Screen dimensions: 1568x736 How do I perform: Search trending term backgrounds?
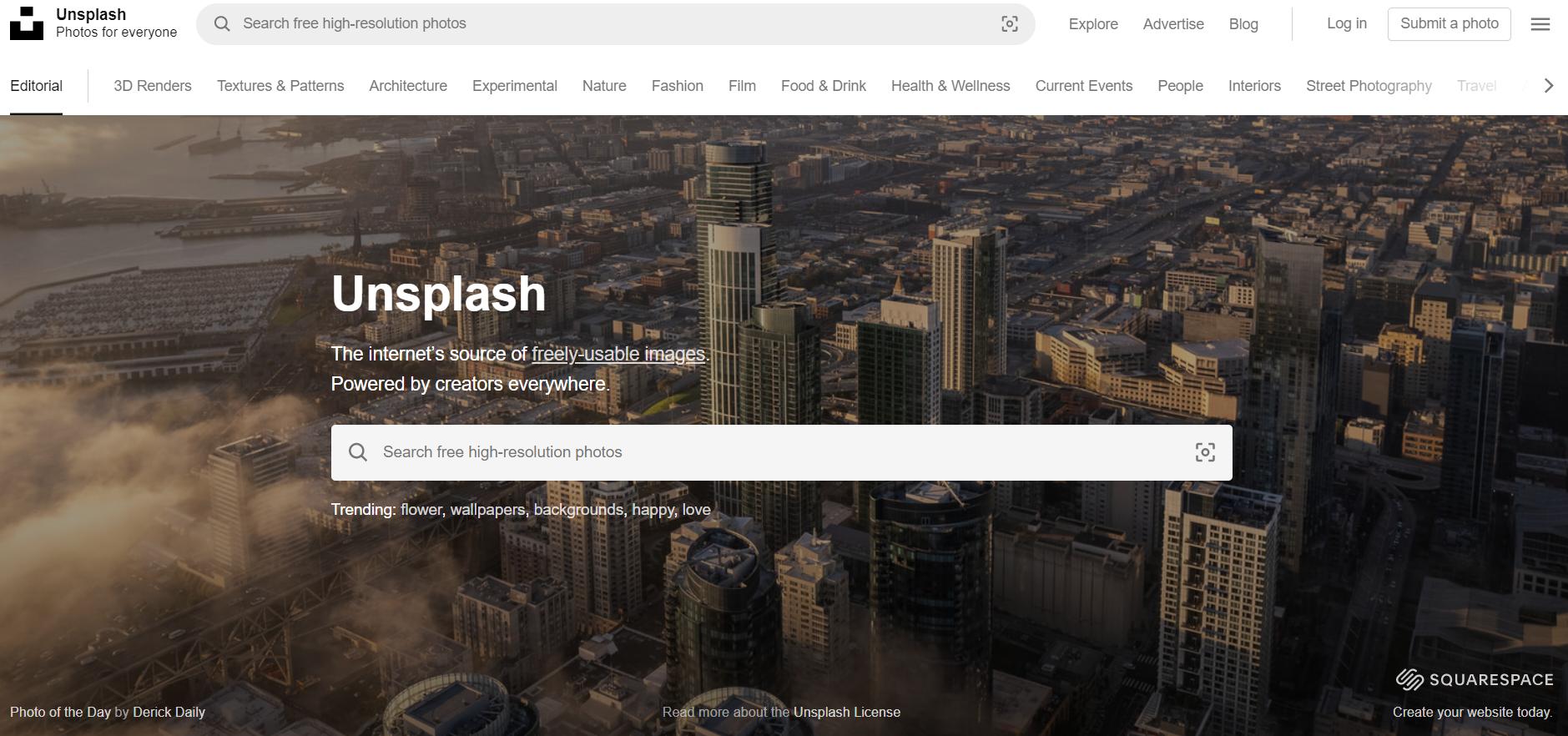tap(578, 510)
